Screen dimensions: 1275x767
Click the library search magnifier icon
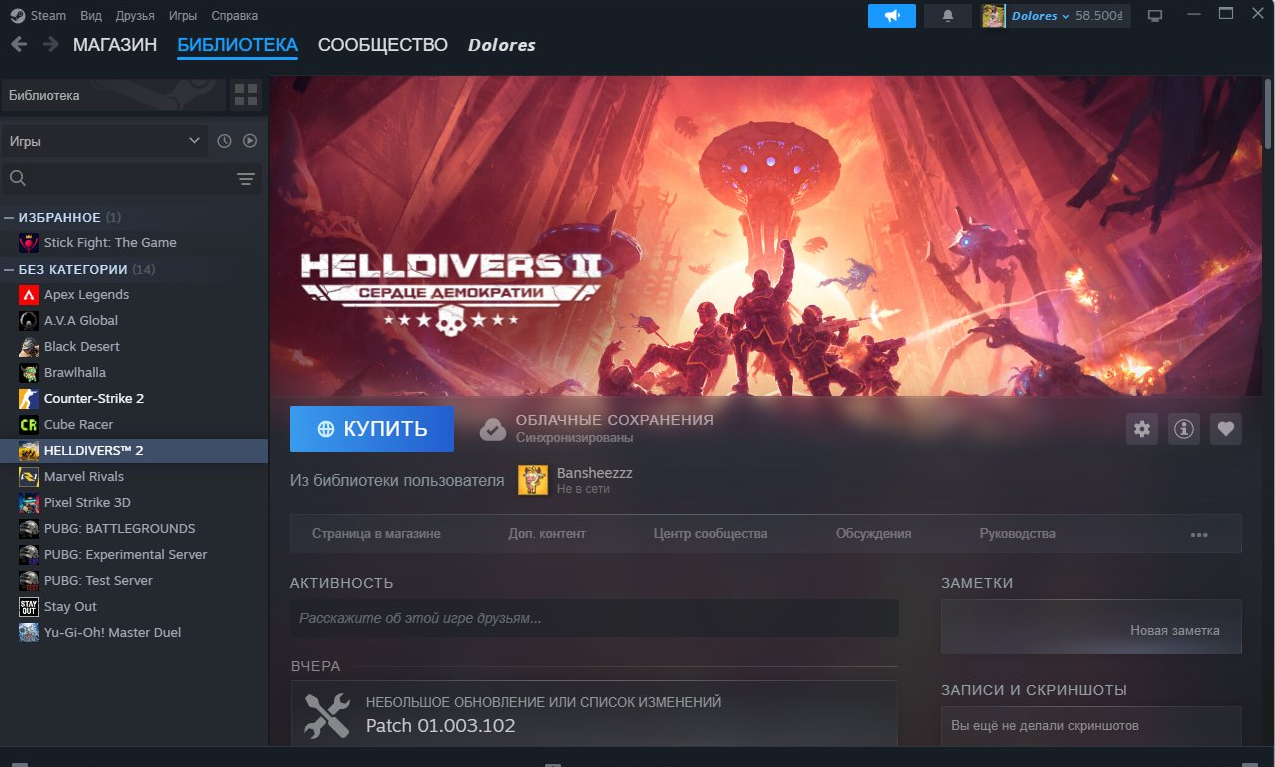coord(17,178)
